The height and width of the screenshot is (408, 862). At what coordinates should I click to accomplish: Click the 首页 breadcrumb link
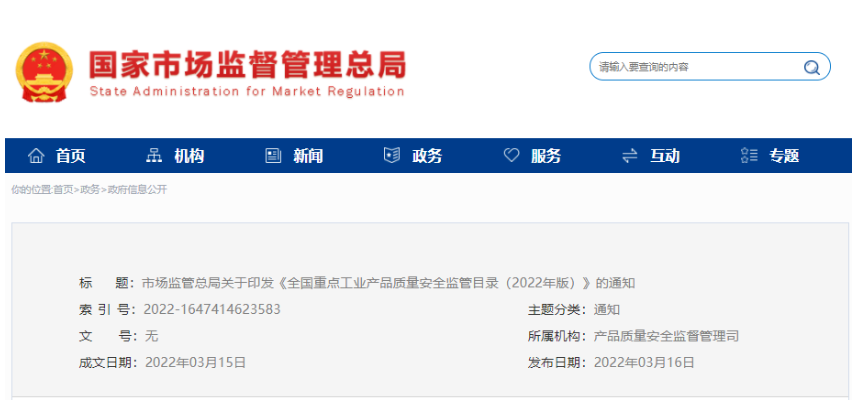pyautogui.click(x=63, y=190)
